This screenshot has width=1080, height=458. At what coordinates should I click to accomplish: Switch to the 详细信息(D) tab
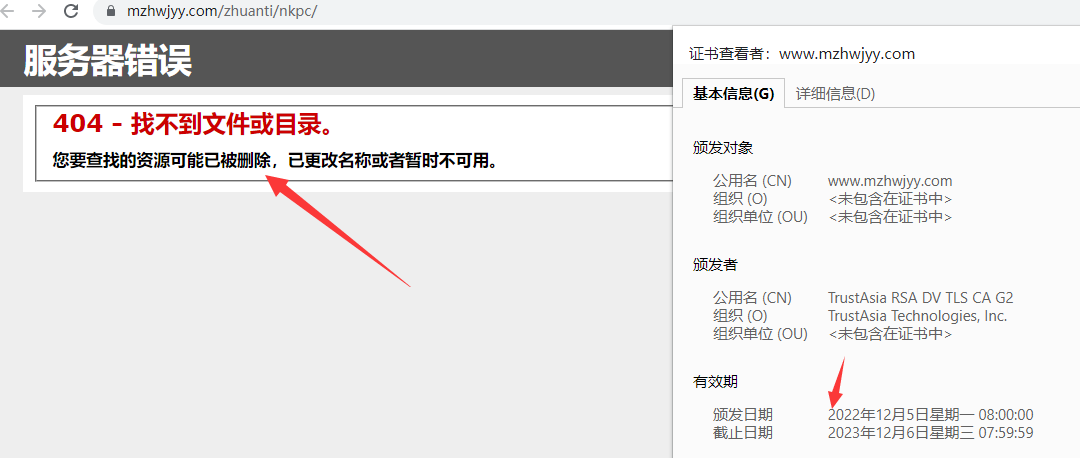pyautogui.click(x=835, y=94)
